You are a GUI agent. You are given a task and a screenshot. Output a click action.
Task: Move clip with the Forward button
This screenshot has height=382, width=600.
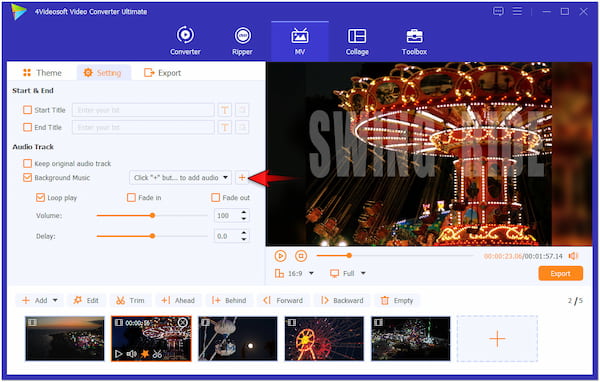[283, 300]
